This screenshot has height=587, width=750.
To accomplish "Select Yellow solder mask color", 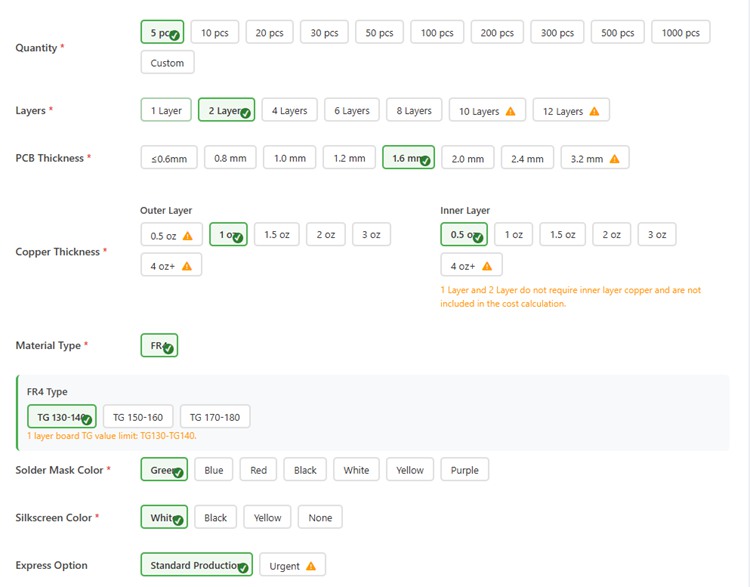I will click(409, 470).
